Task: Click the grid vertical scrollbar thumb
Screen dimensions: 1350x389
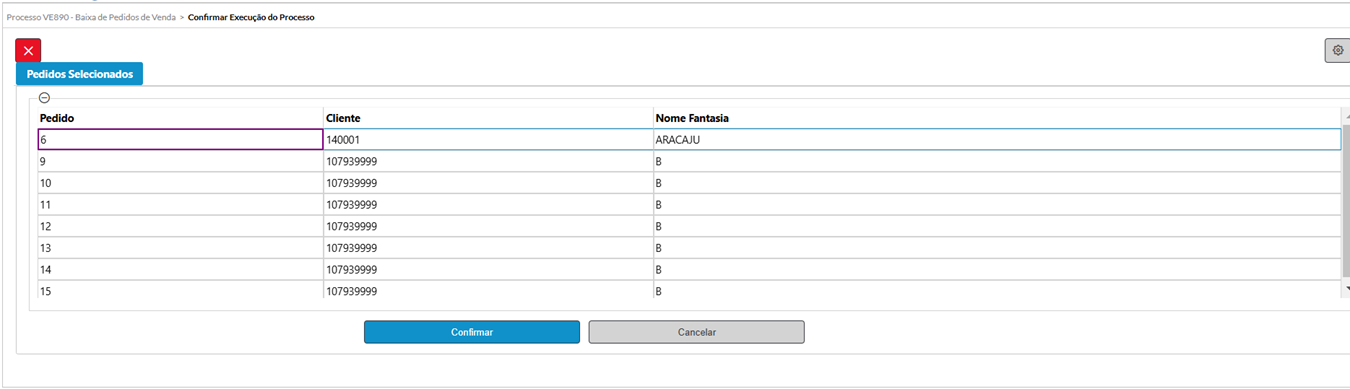Action: point(1346,202)
